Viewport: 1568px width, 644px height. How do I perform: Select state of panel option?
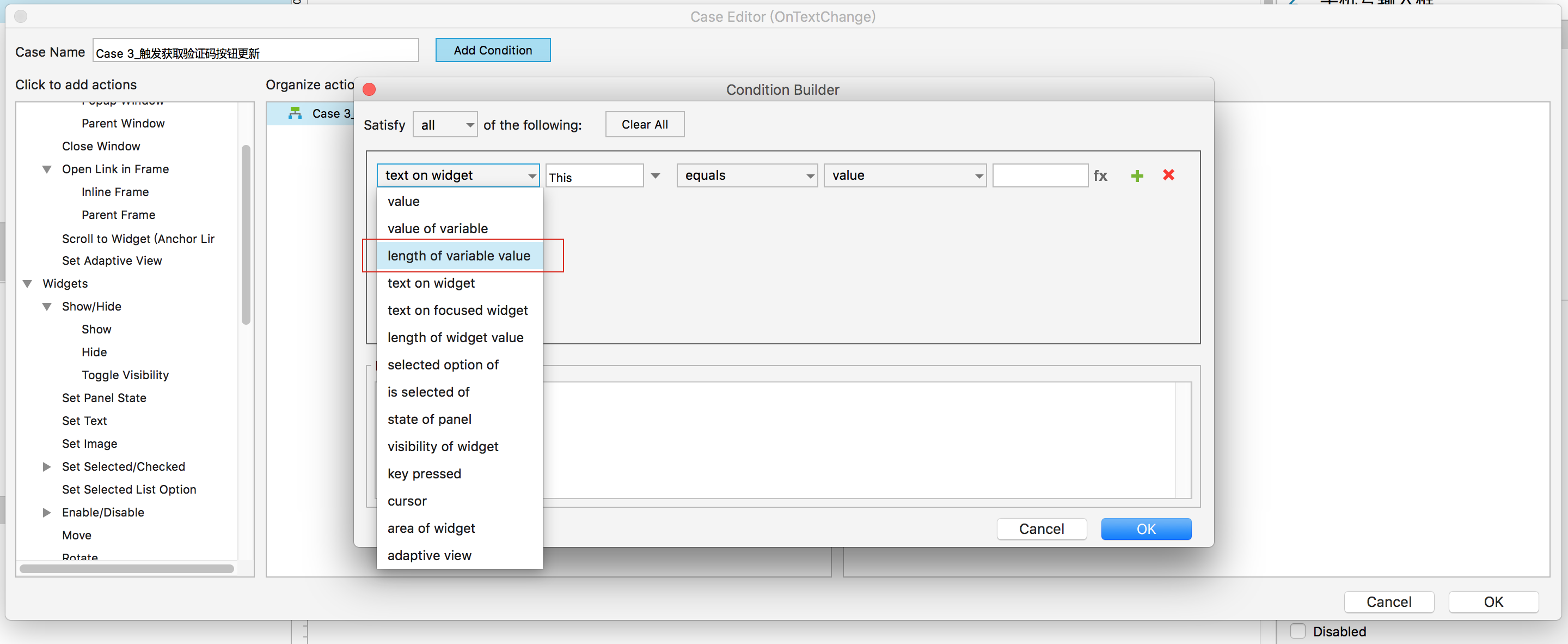[x=429, y=419]
